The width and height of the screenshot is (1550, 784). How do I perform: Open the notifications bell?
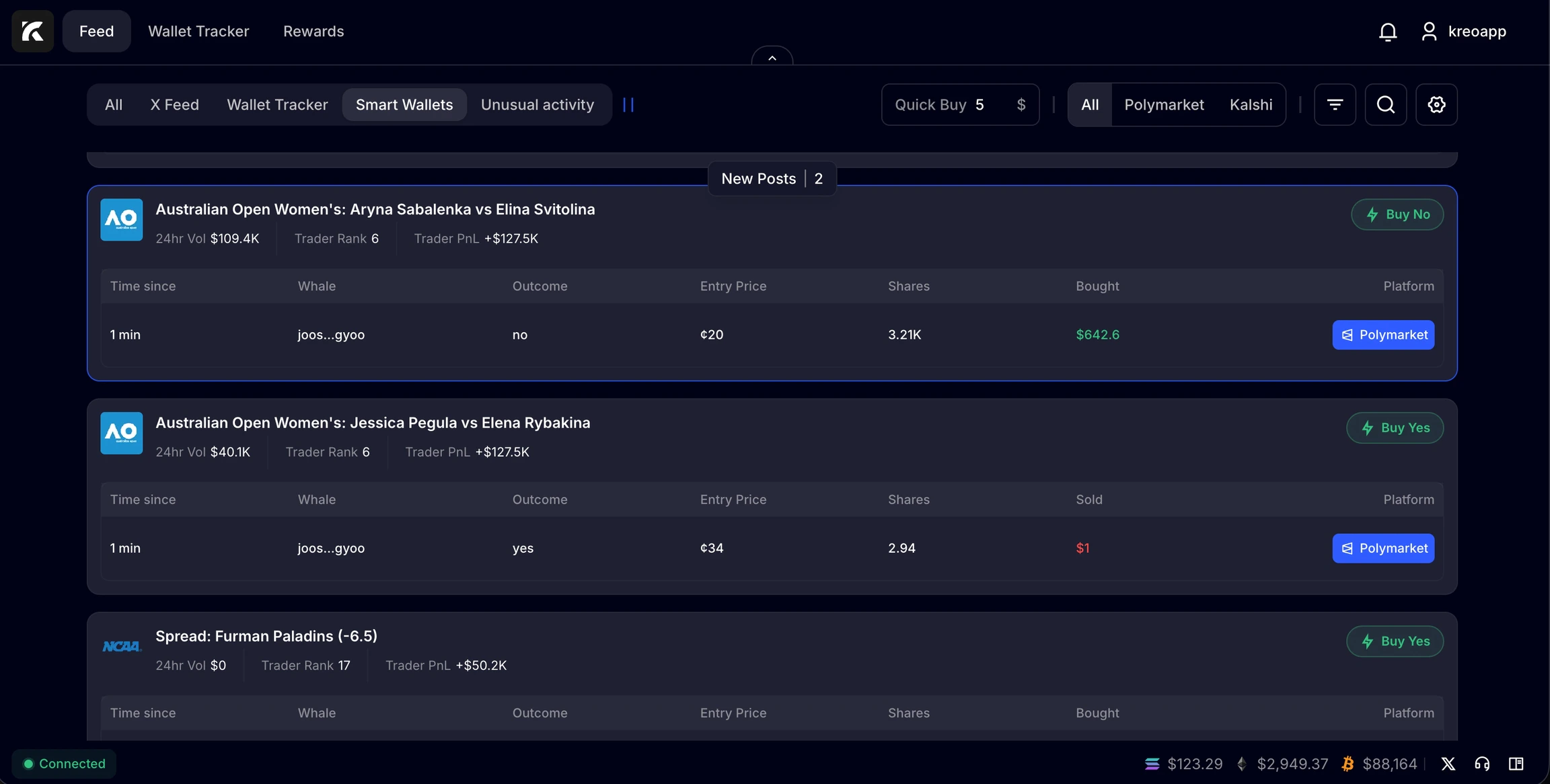1387,32
